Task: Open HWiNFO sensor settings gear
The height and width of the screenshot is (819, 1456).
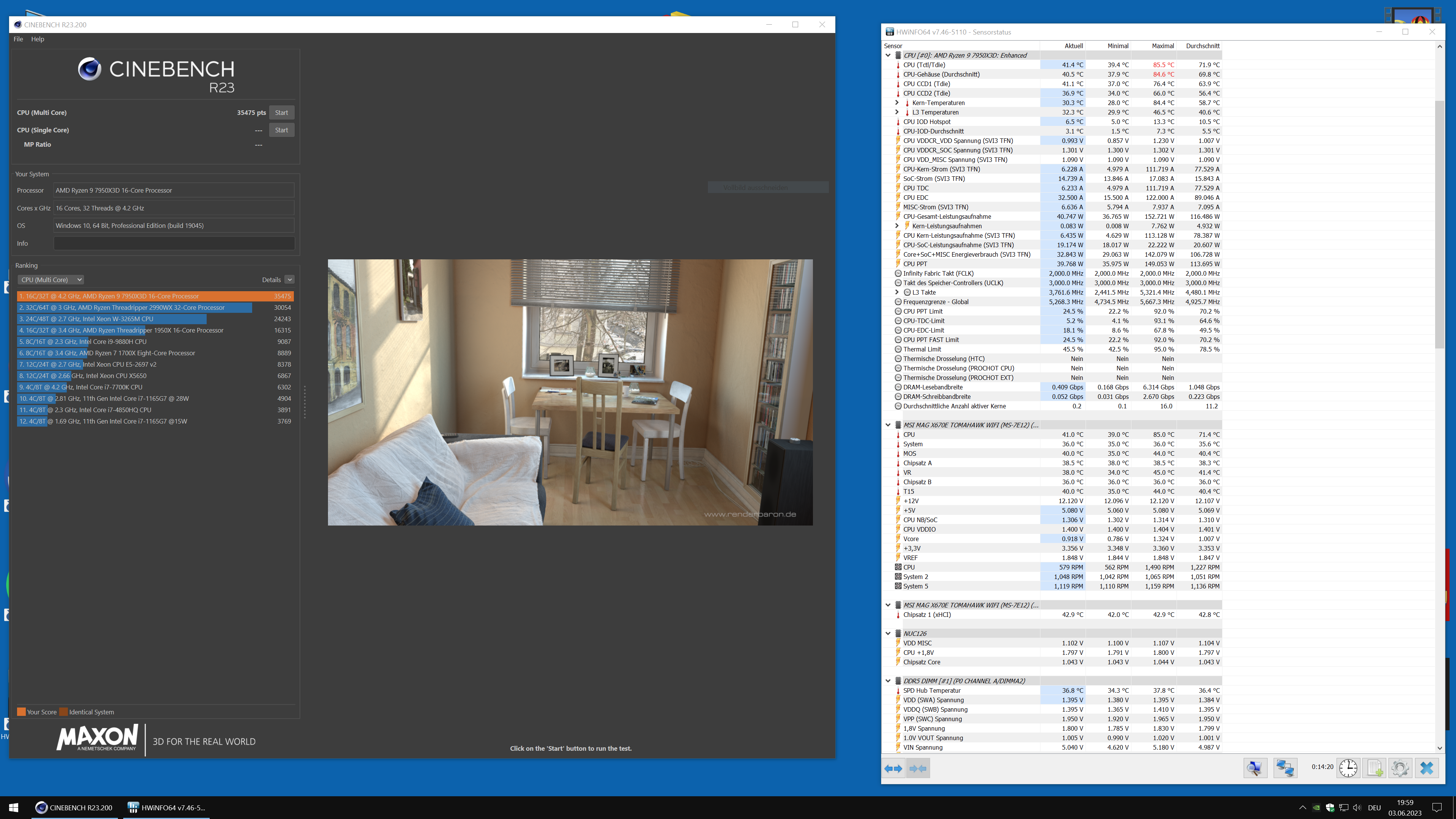Action: 1400,768
